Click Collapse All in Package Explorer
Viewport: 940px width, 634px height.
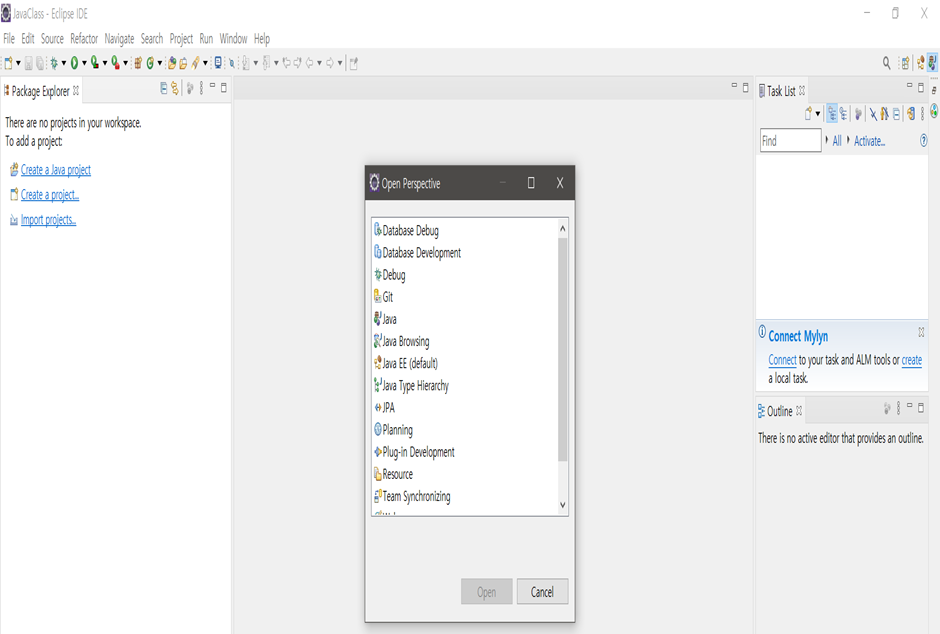[164, 88]
